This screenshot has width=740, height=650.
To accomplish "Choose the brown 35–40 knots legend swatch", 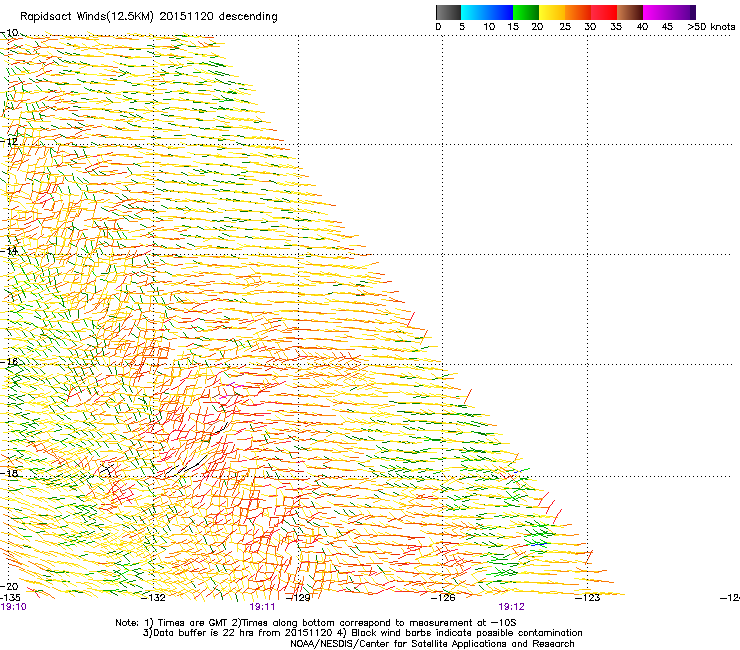I will click(x=630, y=12).
